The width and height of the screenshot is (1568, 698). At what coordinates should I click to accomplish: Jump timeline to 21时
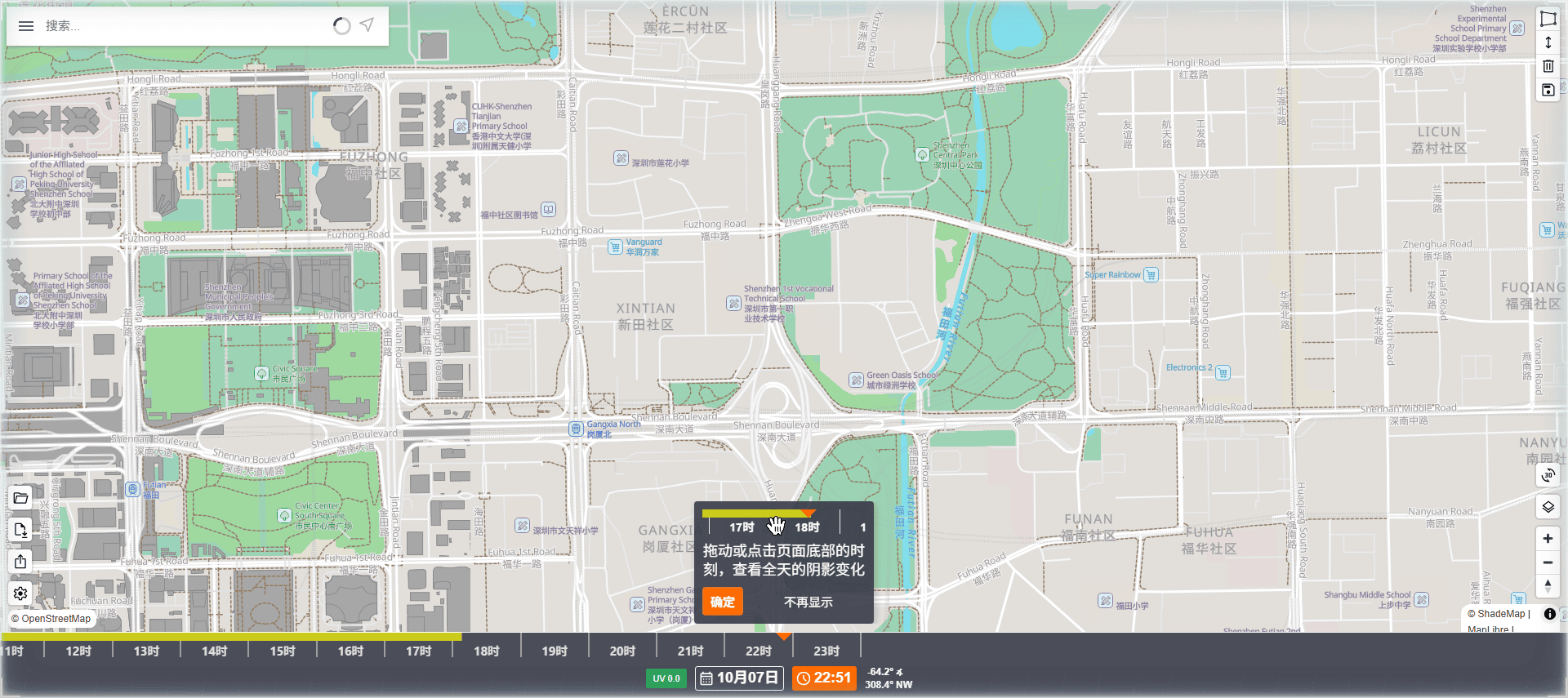(690, 651)
